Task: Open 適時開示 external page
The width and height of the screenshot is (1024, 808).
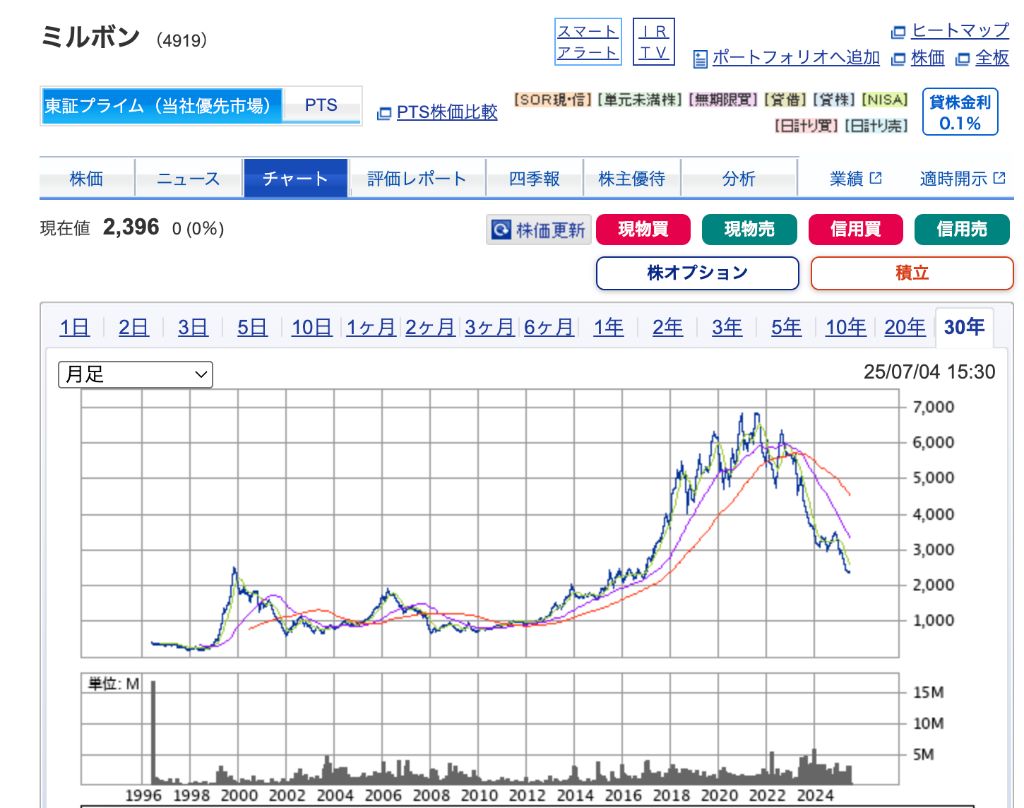Action: 962,178
